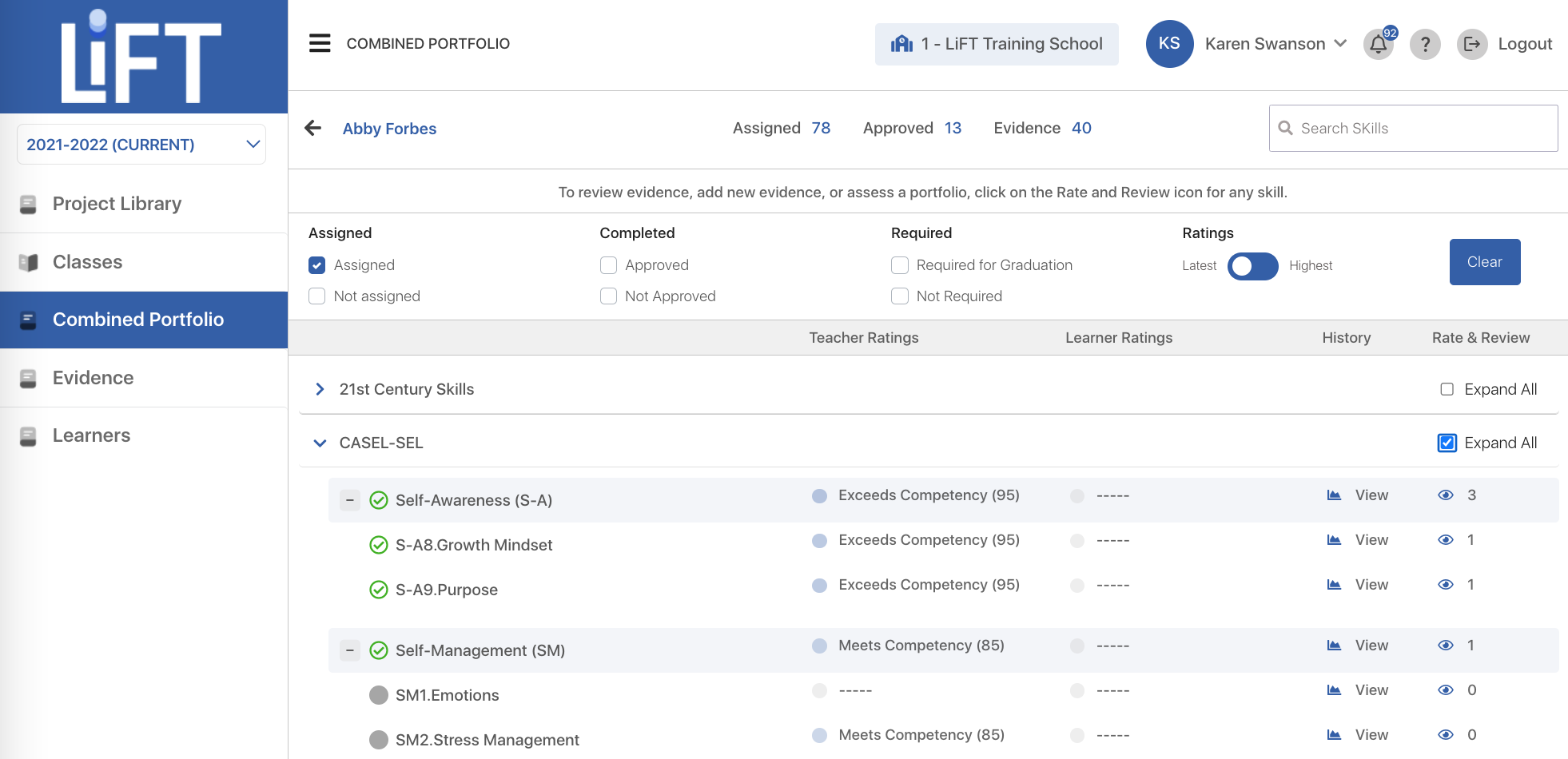The width and height of the screenshot is (1568, 759).
Task: Click the Approved count 13
Action: pos(953,128)
